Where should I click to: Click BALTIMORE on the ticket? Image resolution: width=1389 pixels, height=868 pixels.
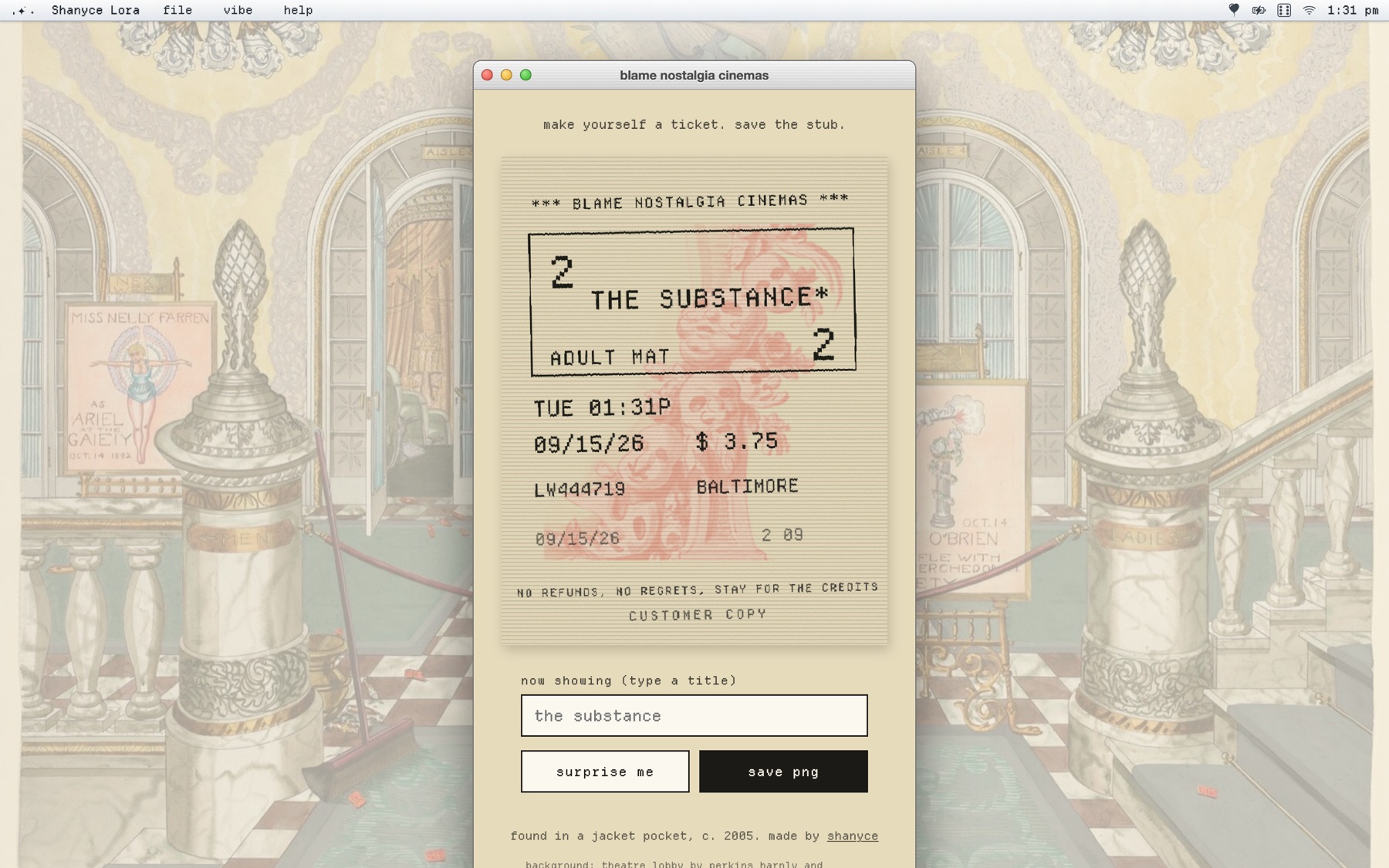point(747,486)
